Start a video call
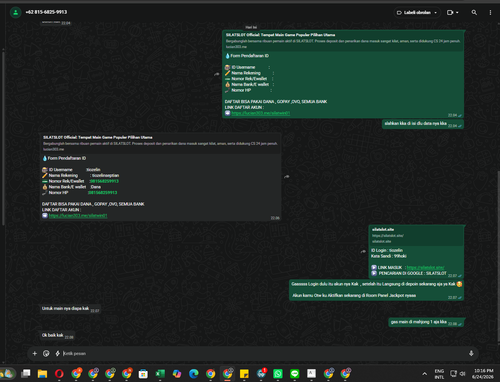The height and width of the screenshot is (382, 500). tap(450, 12)
